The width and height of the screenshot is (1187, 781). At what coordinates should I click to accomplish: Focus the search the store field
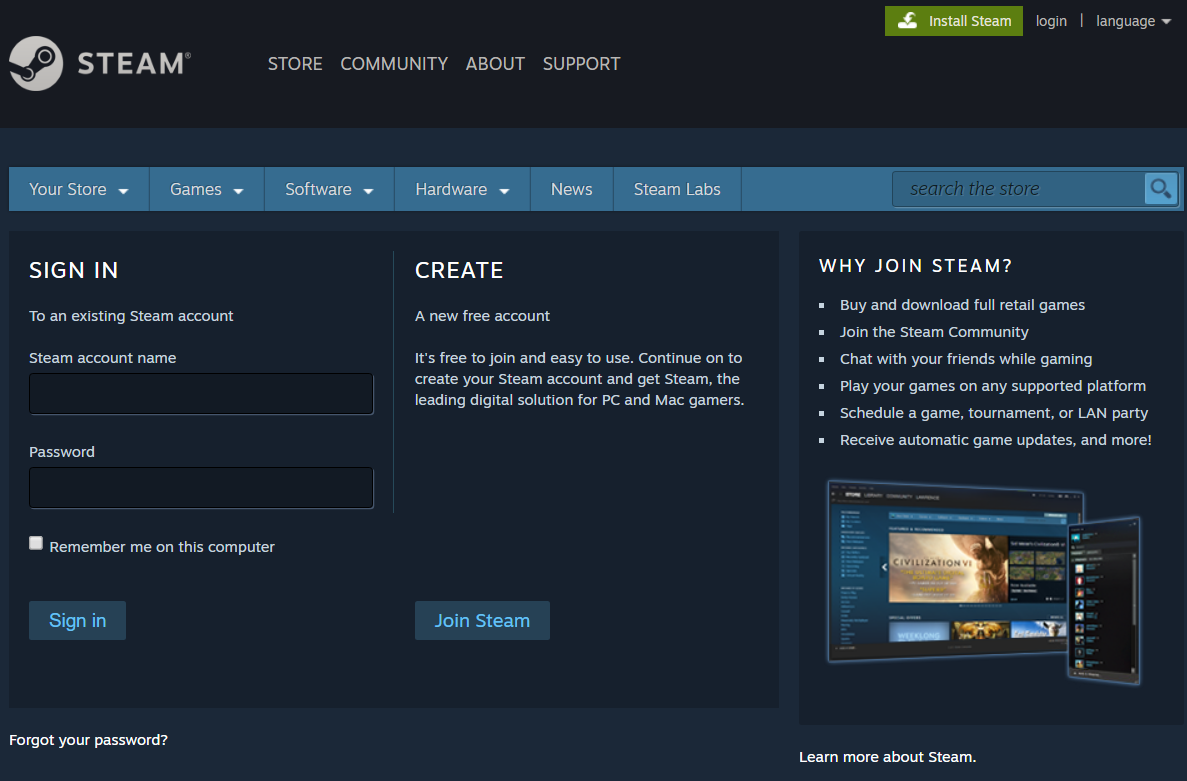[x=1018, y=188]
